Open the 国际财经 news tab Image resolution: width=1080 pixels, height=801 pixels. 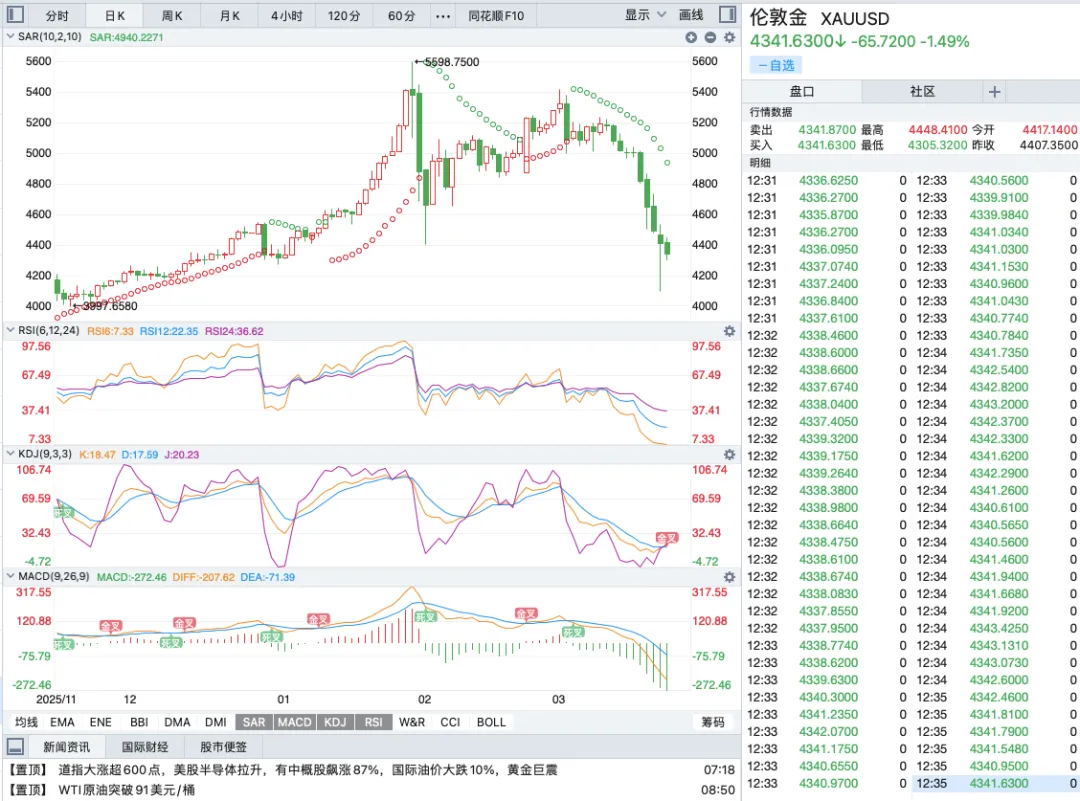coord(145,747)
